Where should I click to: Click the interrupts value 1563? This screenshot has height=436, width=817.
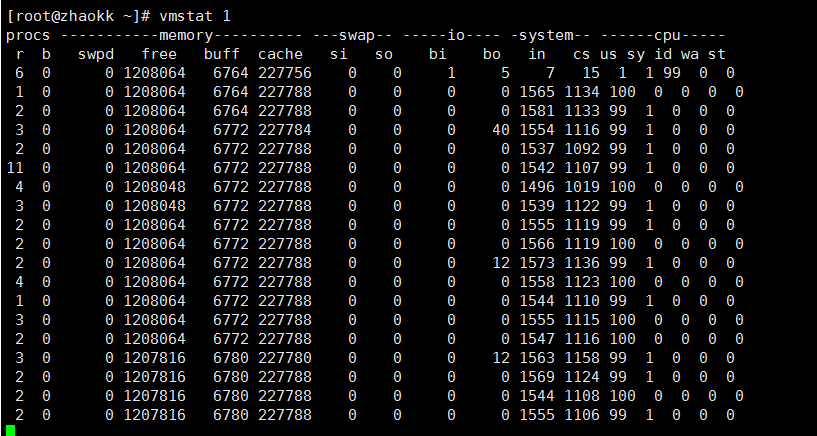pos(537,358)
